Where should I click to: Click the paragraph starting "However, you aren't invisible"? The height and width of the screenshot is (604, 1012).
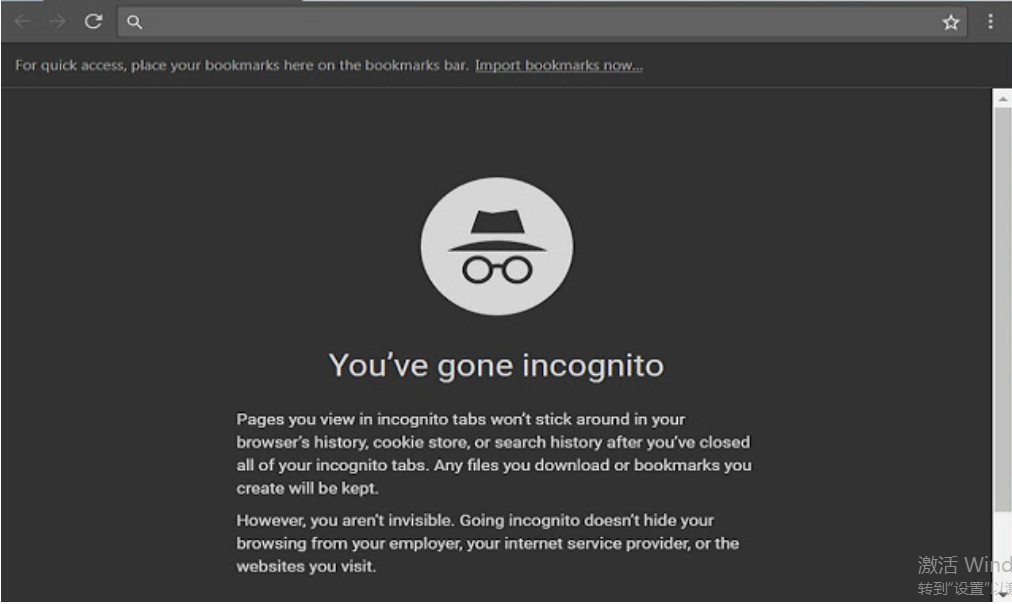(x=487, y=543)
